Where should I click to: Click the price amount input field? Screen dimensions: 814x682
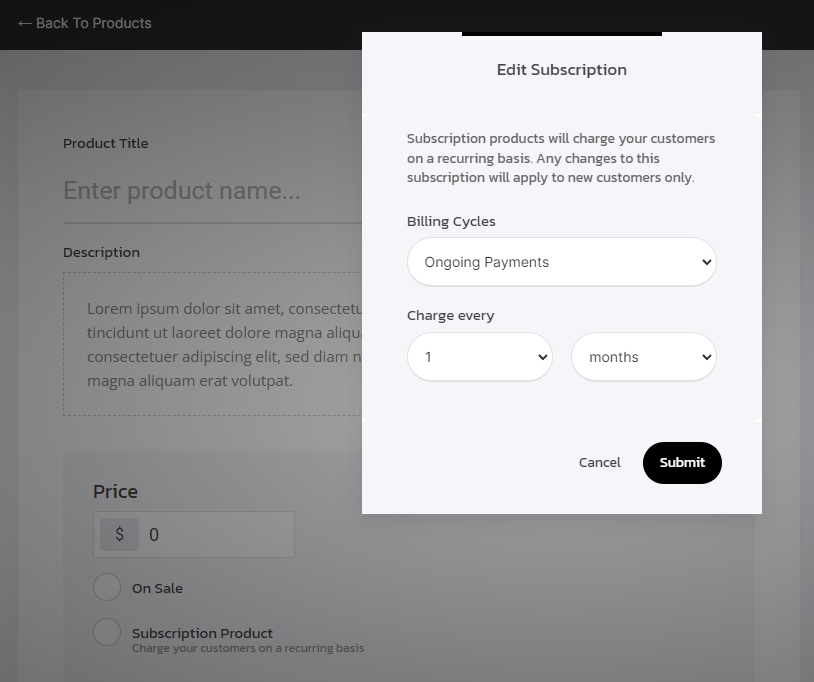[215, 535]
